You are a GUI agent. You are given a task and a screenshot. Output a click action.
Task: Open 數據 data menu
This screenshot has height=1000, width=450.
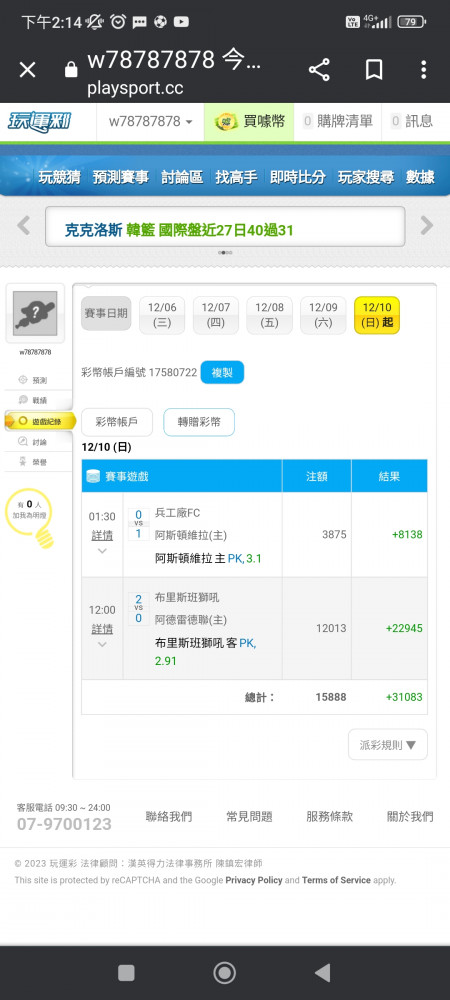coord(420,177)
